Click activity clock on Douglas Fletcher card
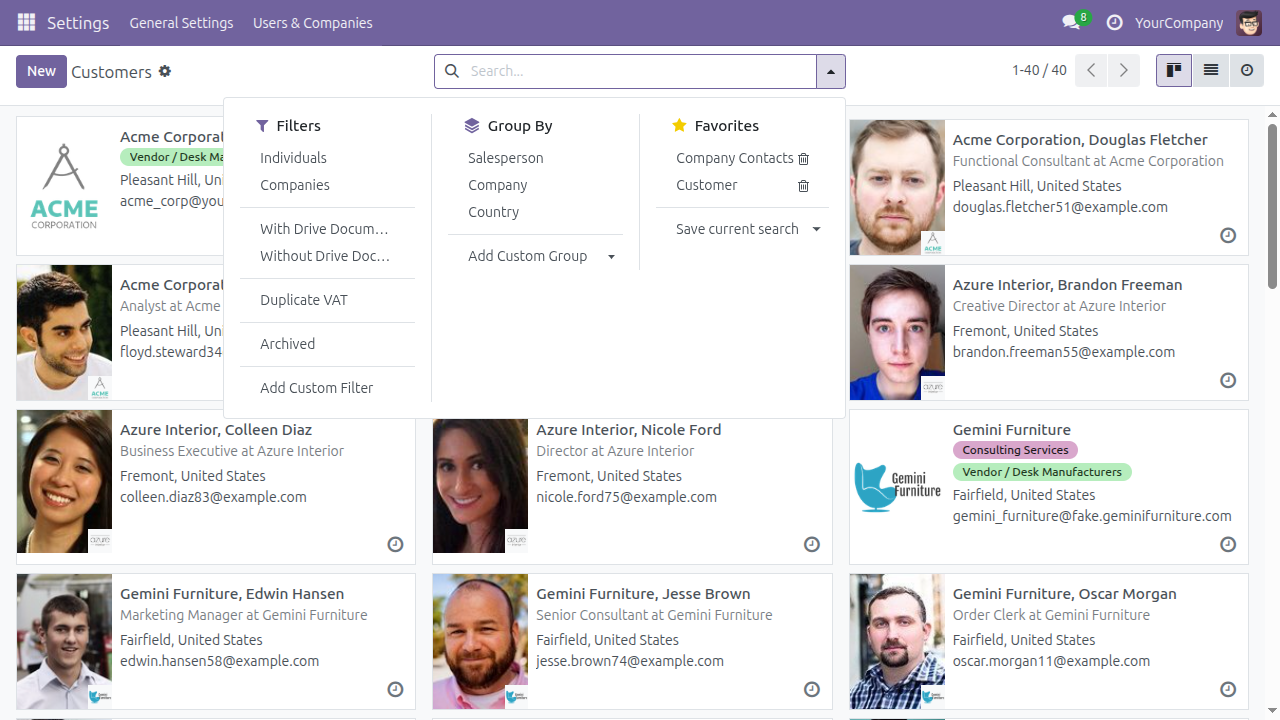Image resolution: width=1280 pixels, height=720 pixels. point(1228,235)
